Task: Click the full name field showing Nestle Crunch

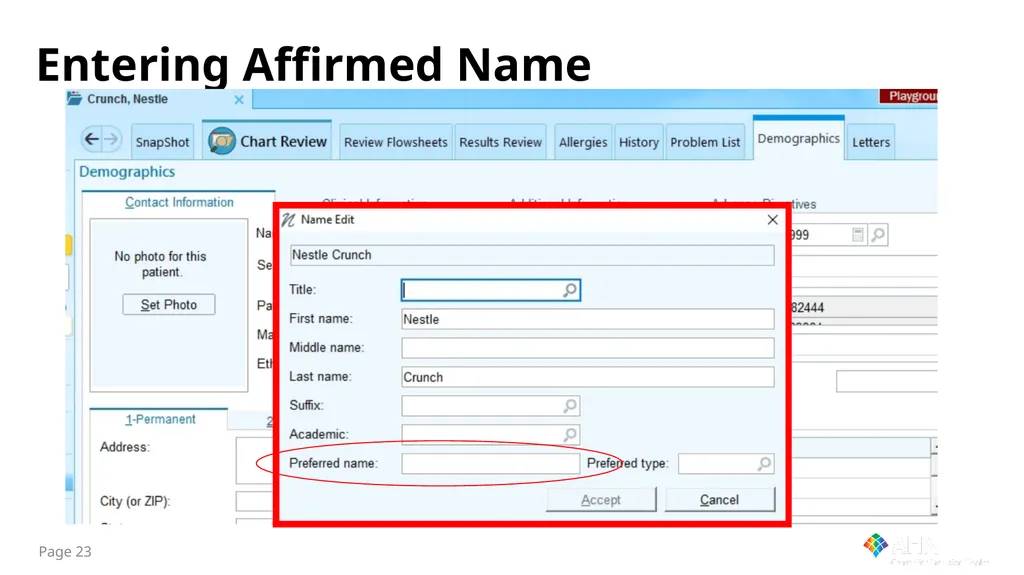Action: tap(532, 255)
